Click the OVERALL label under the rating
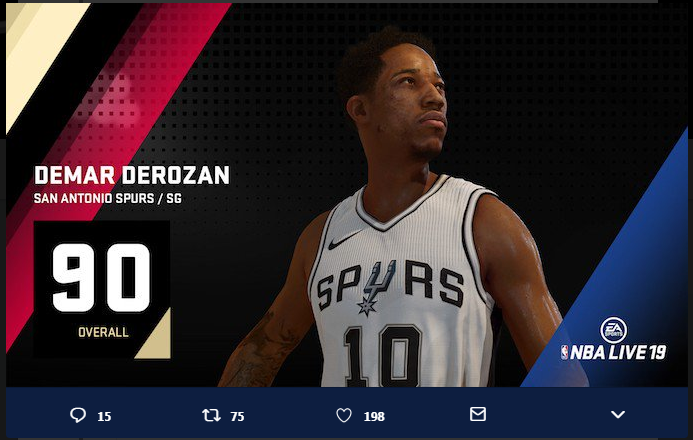The width and height of the screenshot is (693, 440). pyautogui.click(x=103, y=332)
